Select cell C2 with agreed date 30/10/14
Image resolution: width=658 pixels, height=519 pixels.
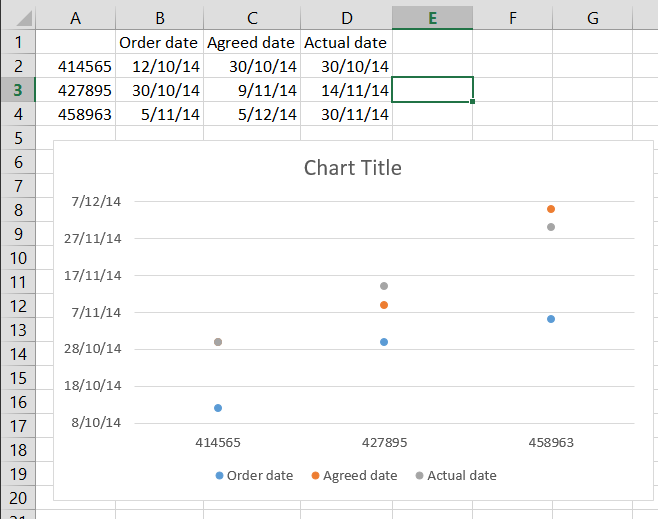click(252, 66)
